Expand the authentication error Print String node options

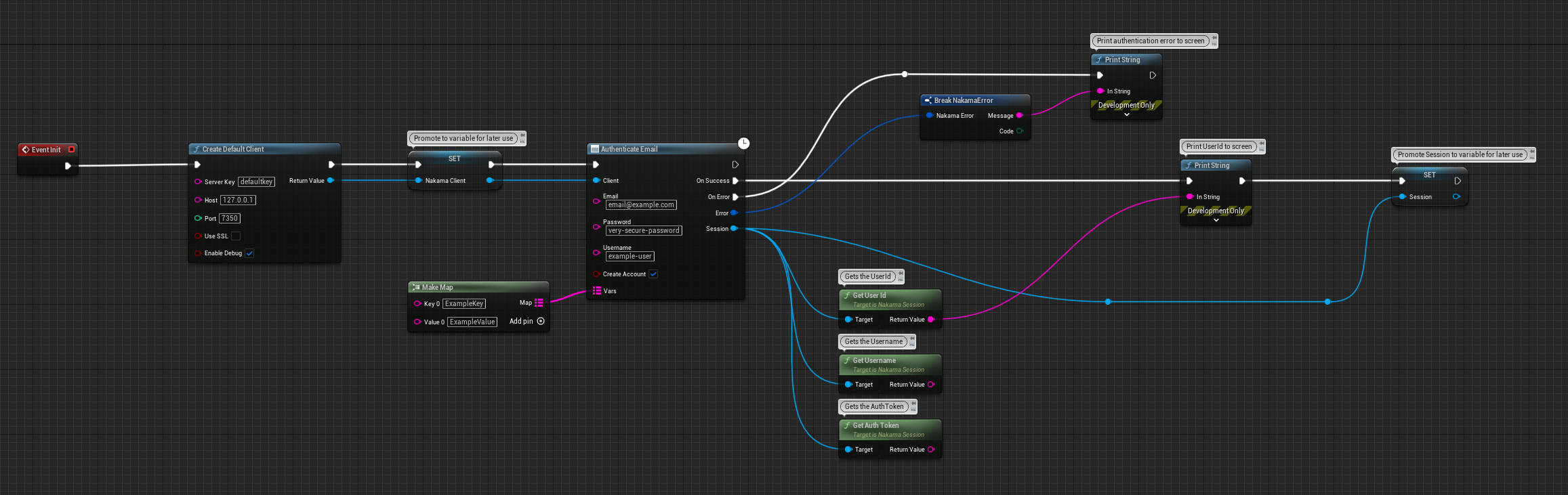point(1126,115)
